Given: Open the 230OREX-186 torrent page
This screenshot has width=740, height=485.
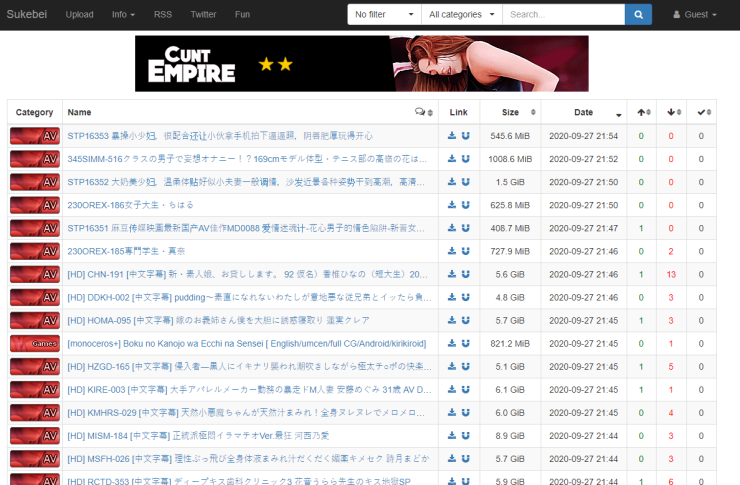Looking at the screenshot, I should point(130,205).
